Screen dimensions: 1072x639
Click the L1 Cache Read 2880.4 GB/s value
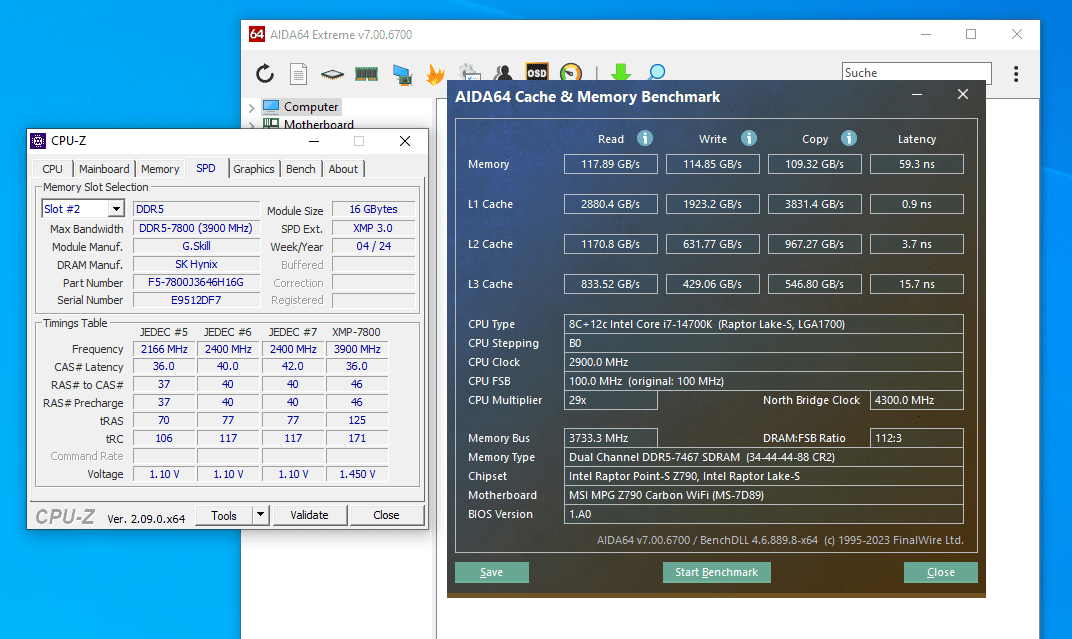pos(611,204)
